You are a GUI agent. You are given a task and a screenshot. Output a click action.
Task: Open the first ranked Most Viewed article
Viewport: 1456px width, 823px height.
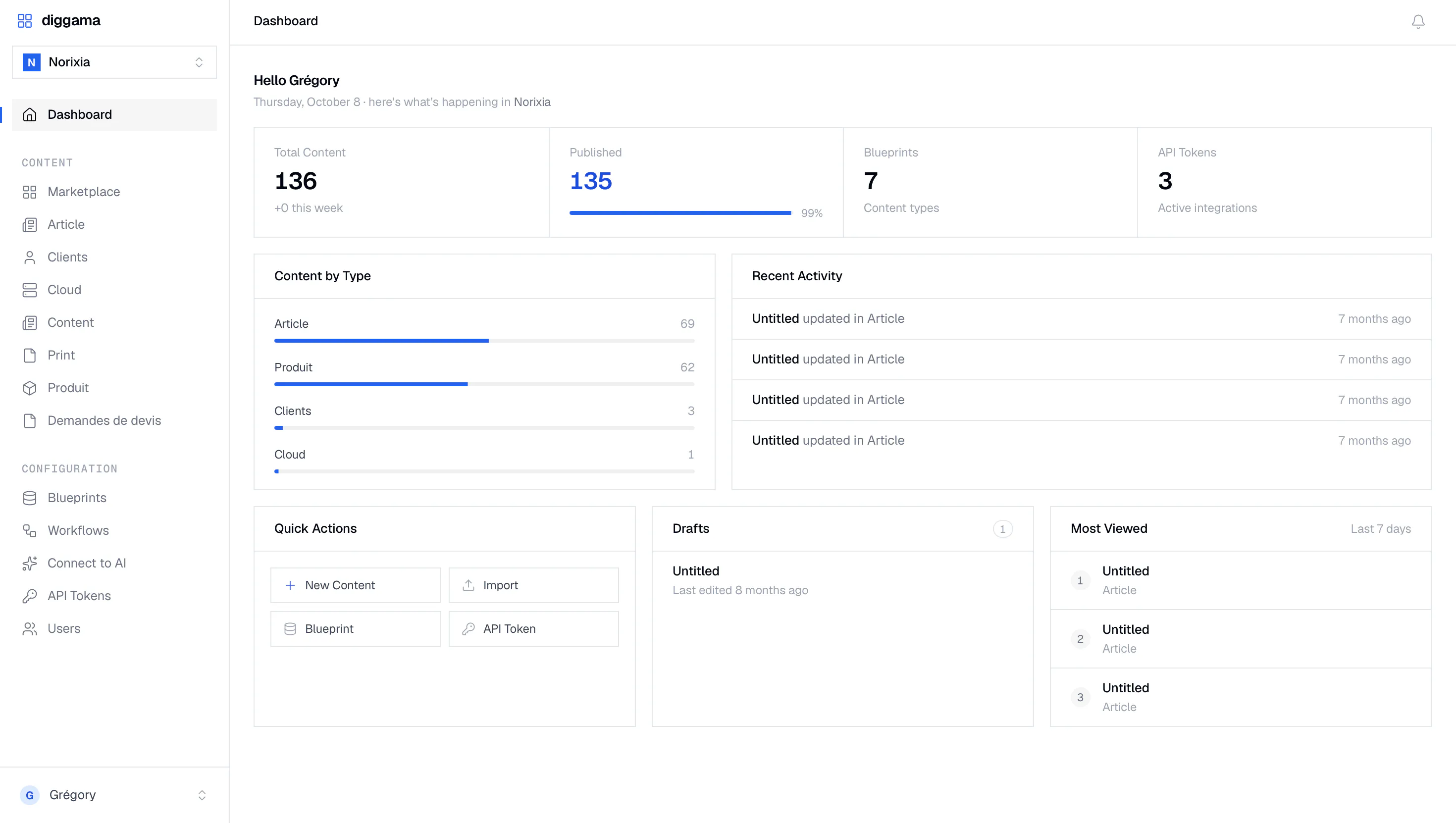1241,580
